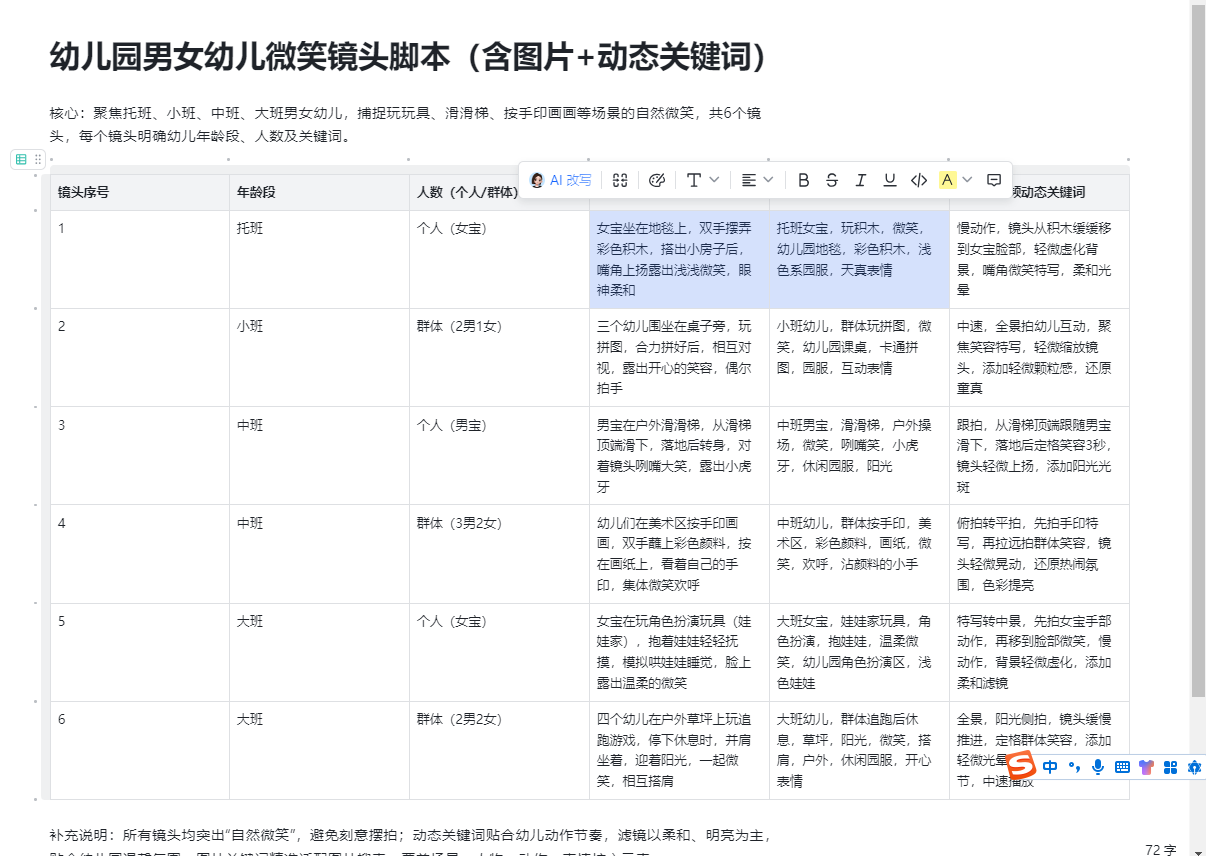The width and height of the screenshot is (1206, 856).
Task: Click the cell starting 幼儿们在美术区按手印画
Action: 680,553
